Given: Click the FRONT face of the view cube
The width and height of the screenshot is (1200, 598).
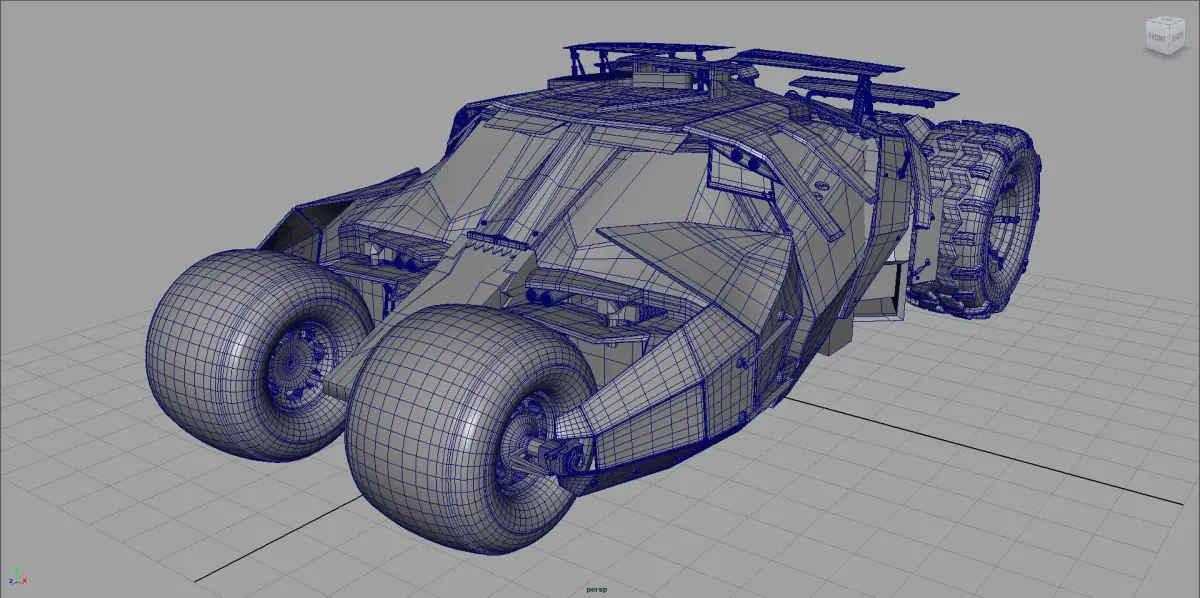Looking at the screenshot, I should pos(1158,35).
